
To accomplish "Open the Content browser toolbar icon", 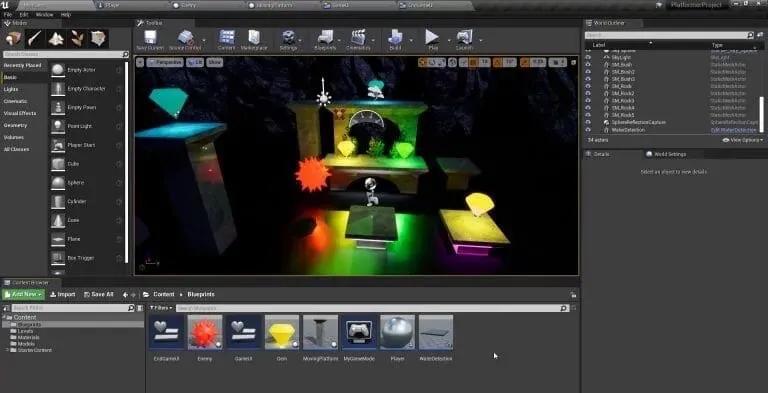I will (226, 39).
